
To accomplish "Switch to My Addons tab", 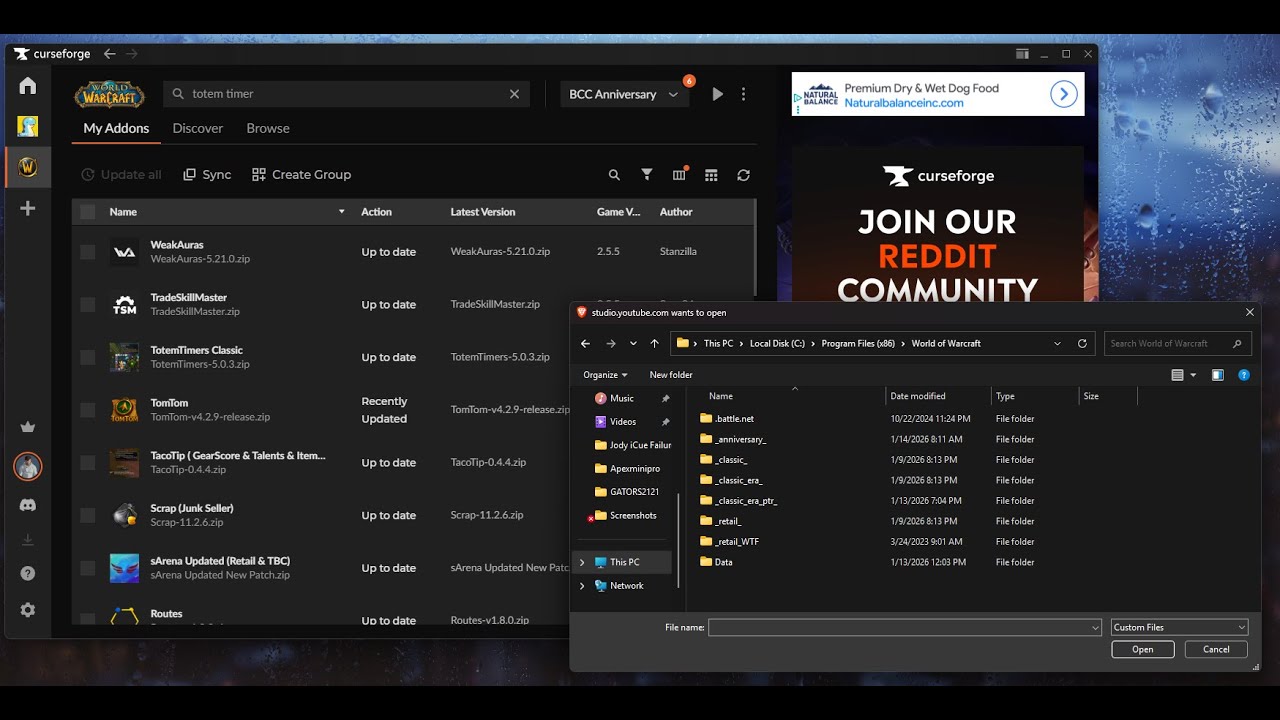I will pos(116,128).
